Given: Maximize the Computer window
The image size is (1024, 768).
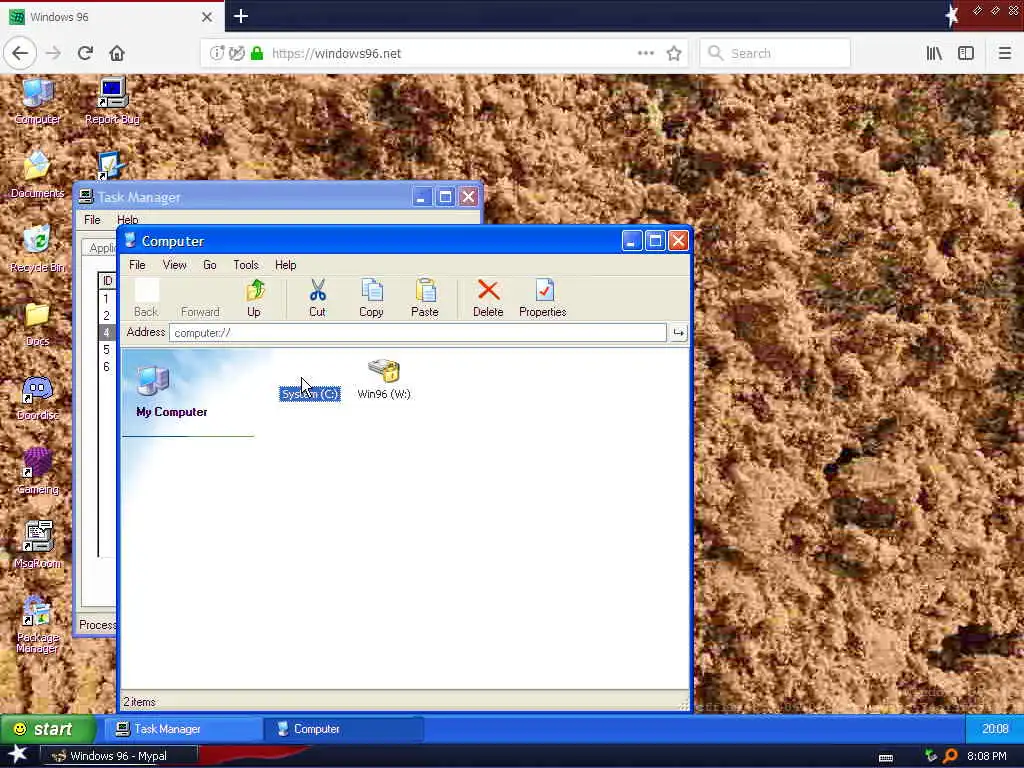Looking at the screenshot, I should pos(655,241).
